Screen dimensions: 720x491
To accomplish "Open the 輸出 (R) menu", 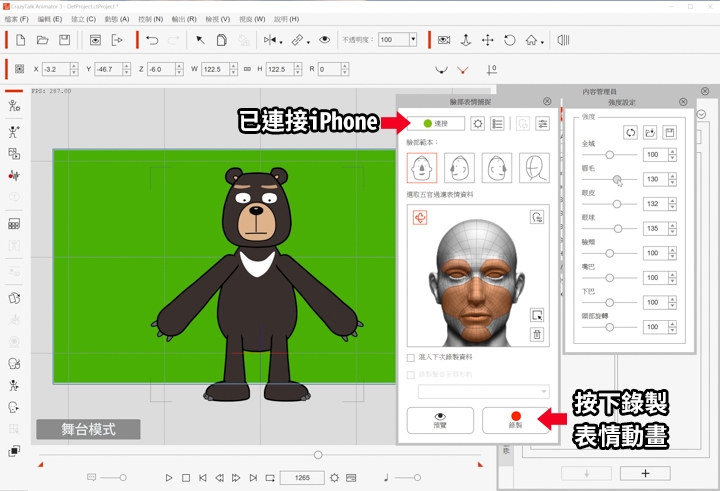I will 184,19.
